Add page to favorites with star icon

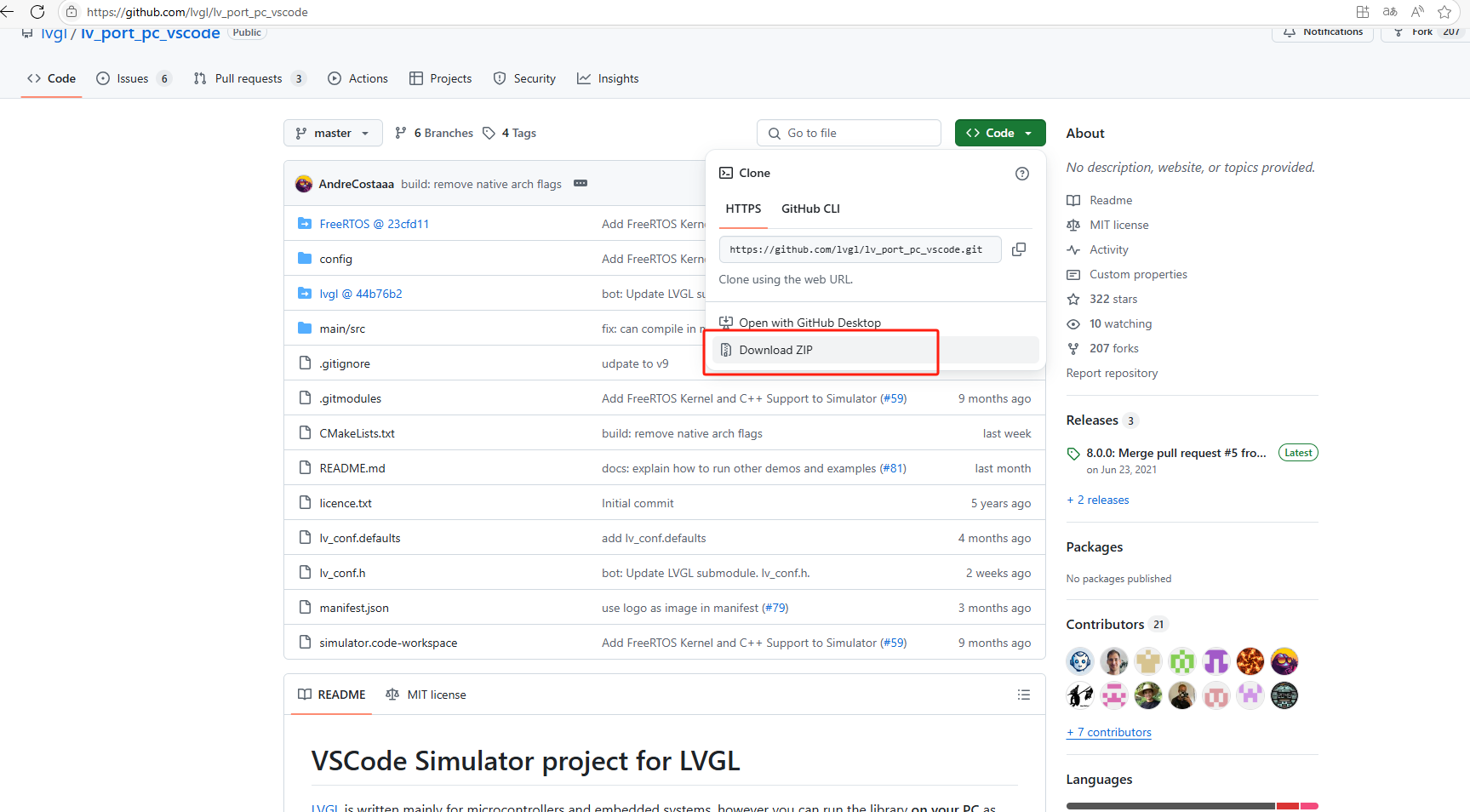pyautogui.click(x=1444, y=12)
